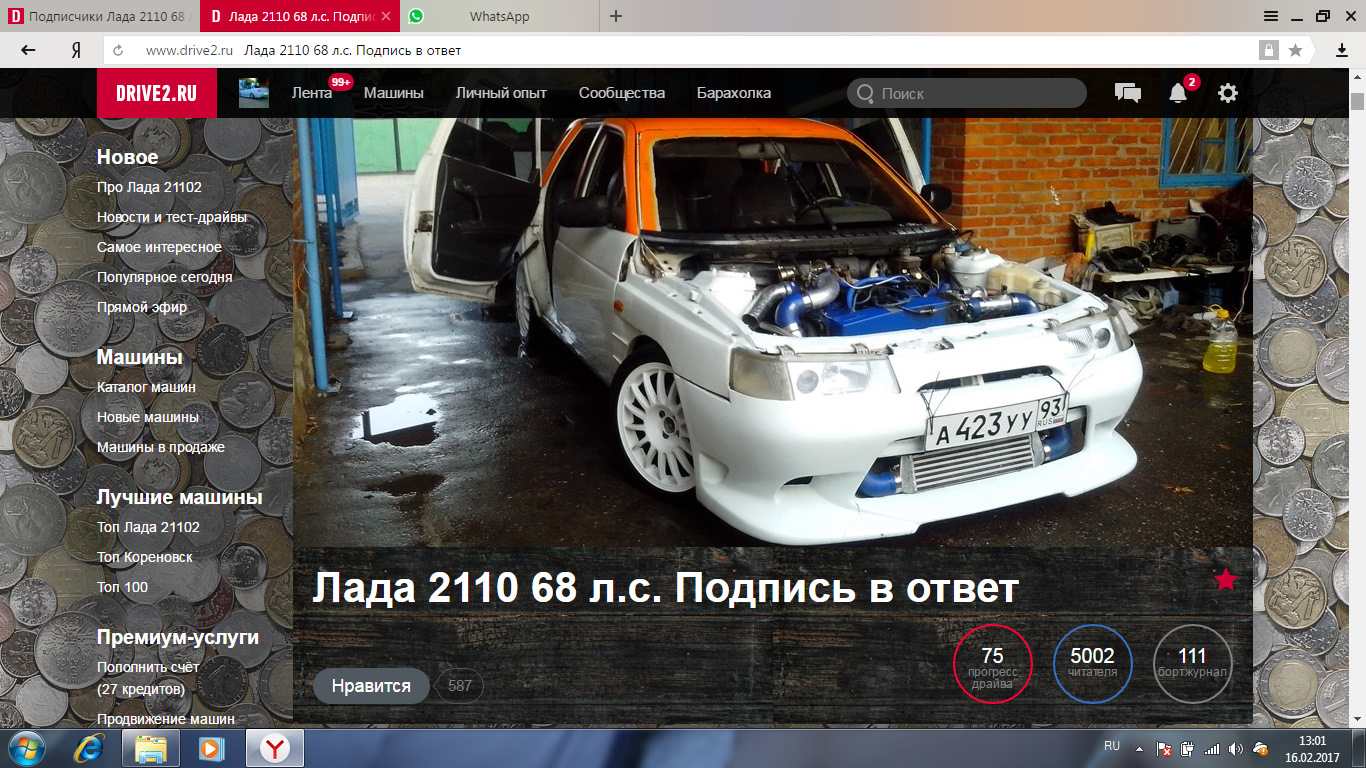Click the Нравится button

point(371,686)
